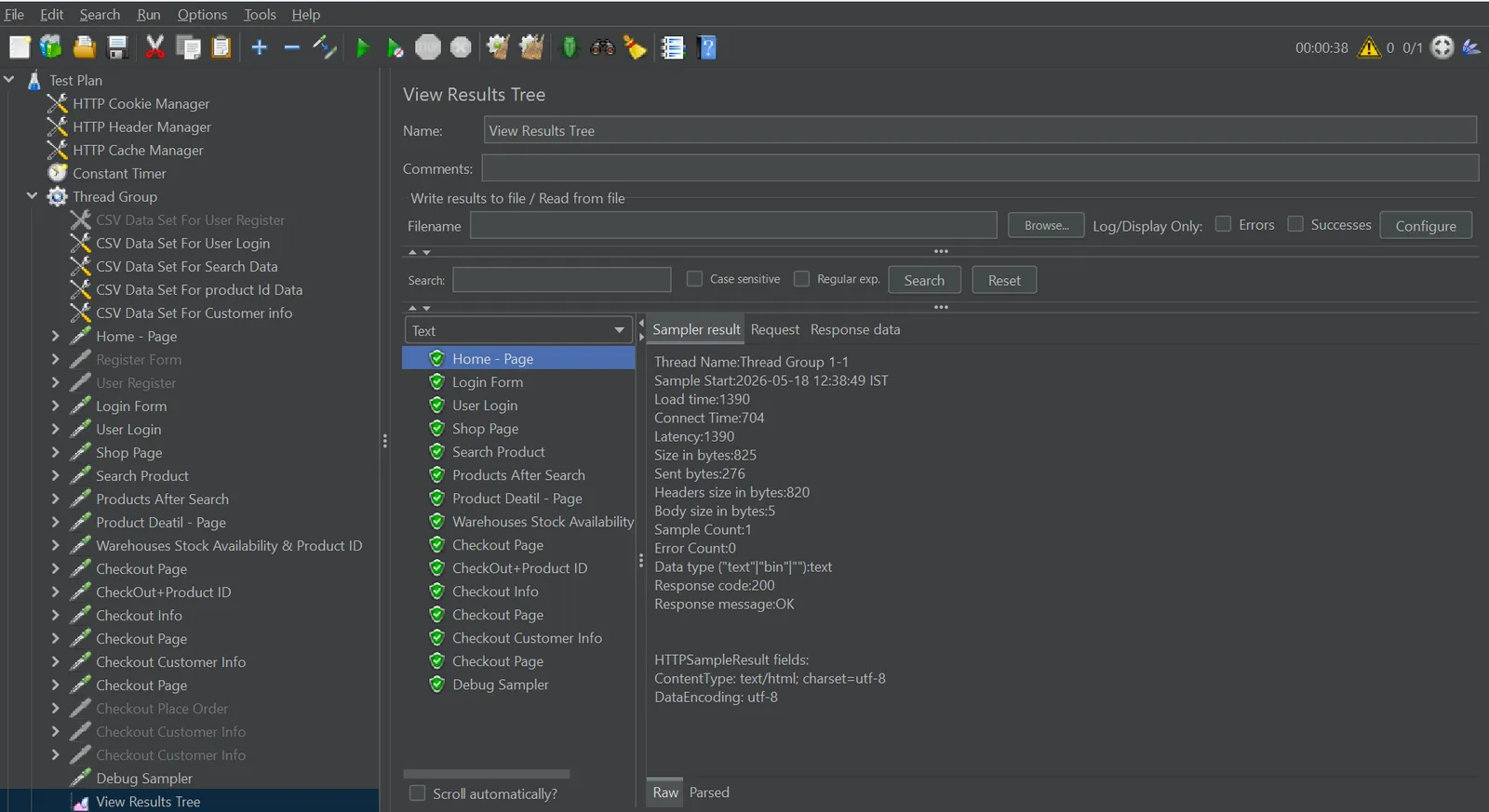Open the File menu

coord(14,14)
